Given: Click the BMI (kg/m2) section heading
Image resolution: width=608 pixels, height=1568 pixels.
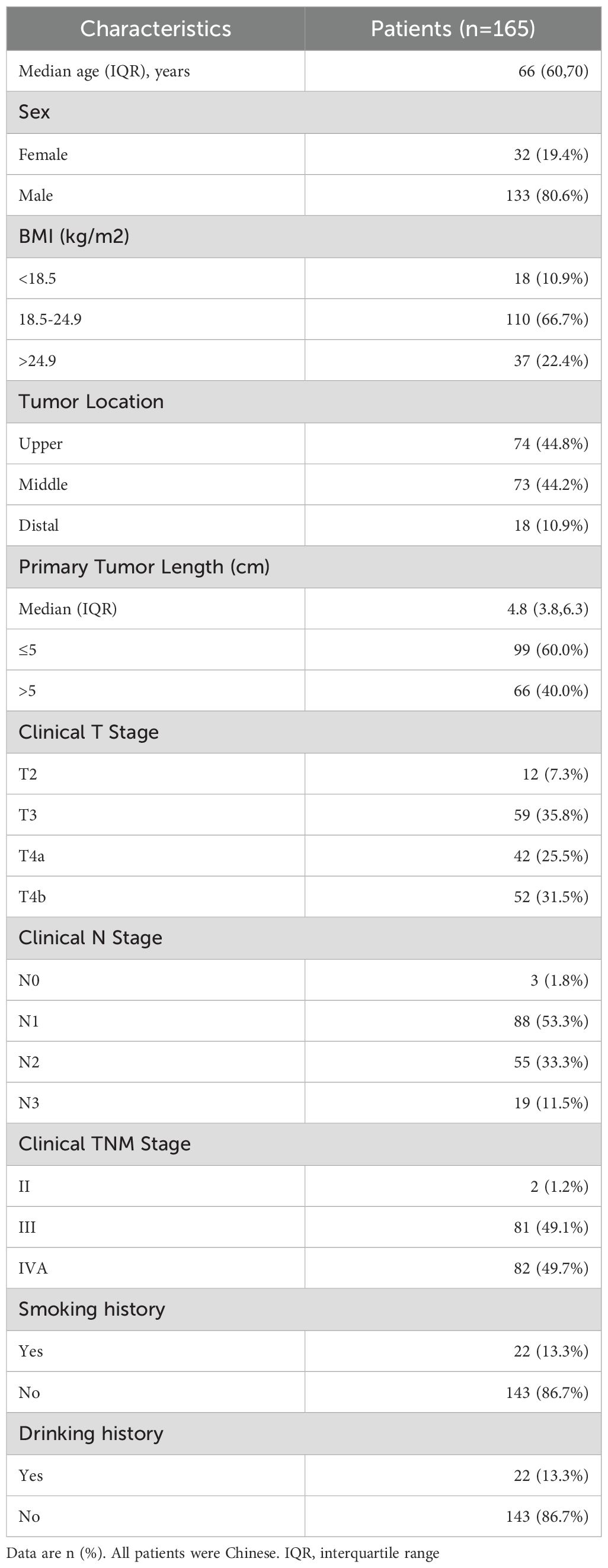Looking at the screenshot, I should coord(73,236).
